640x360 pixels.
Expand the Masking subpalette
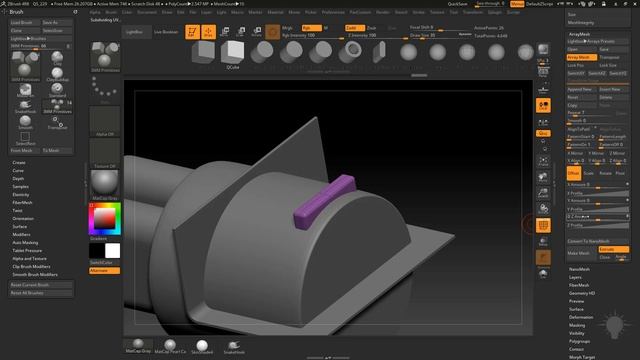577,325
